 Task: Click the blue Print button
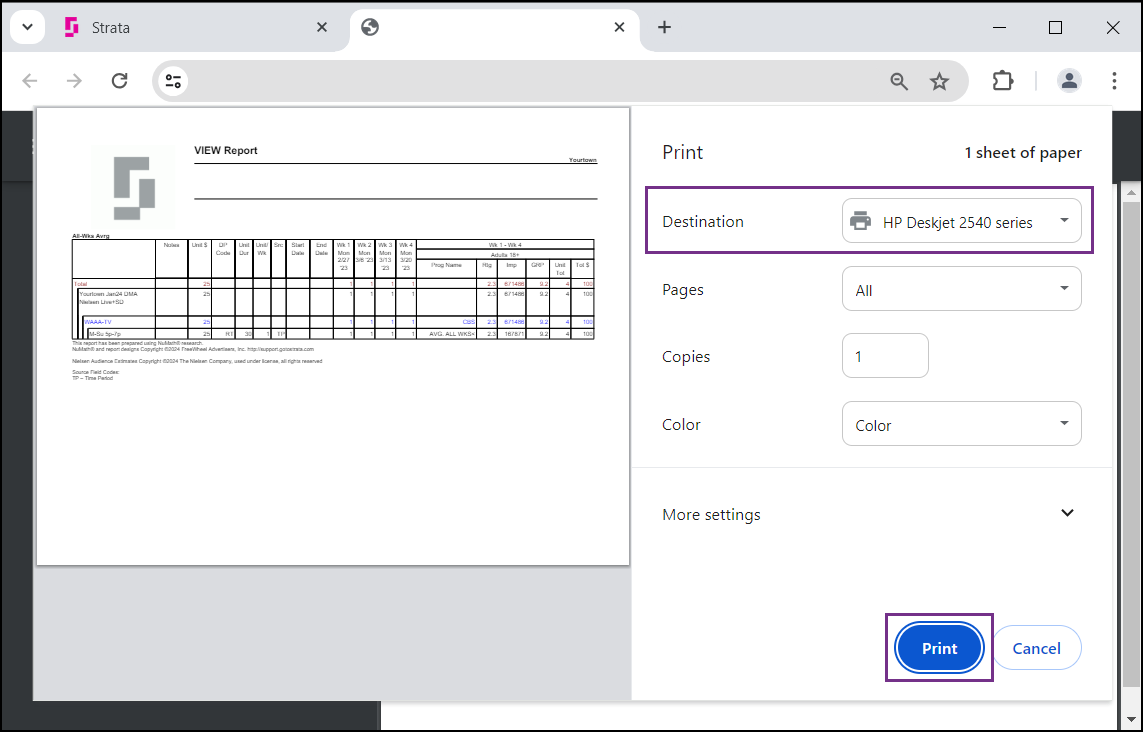(x=940, y=647)
